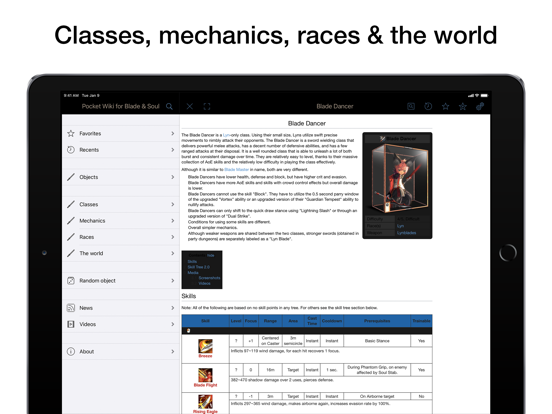
Task: Click the Recents clock icon in sidebar
Action: (71, 150)
